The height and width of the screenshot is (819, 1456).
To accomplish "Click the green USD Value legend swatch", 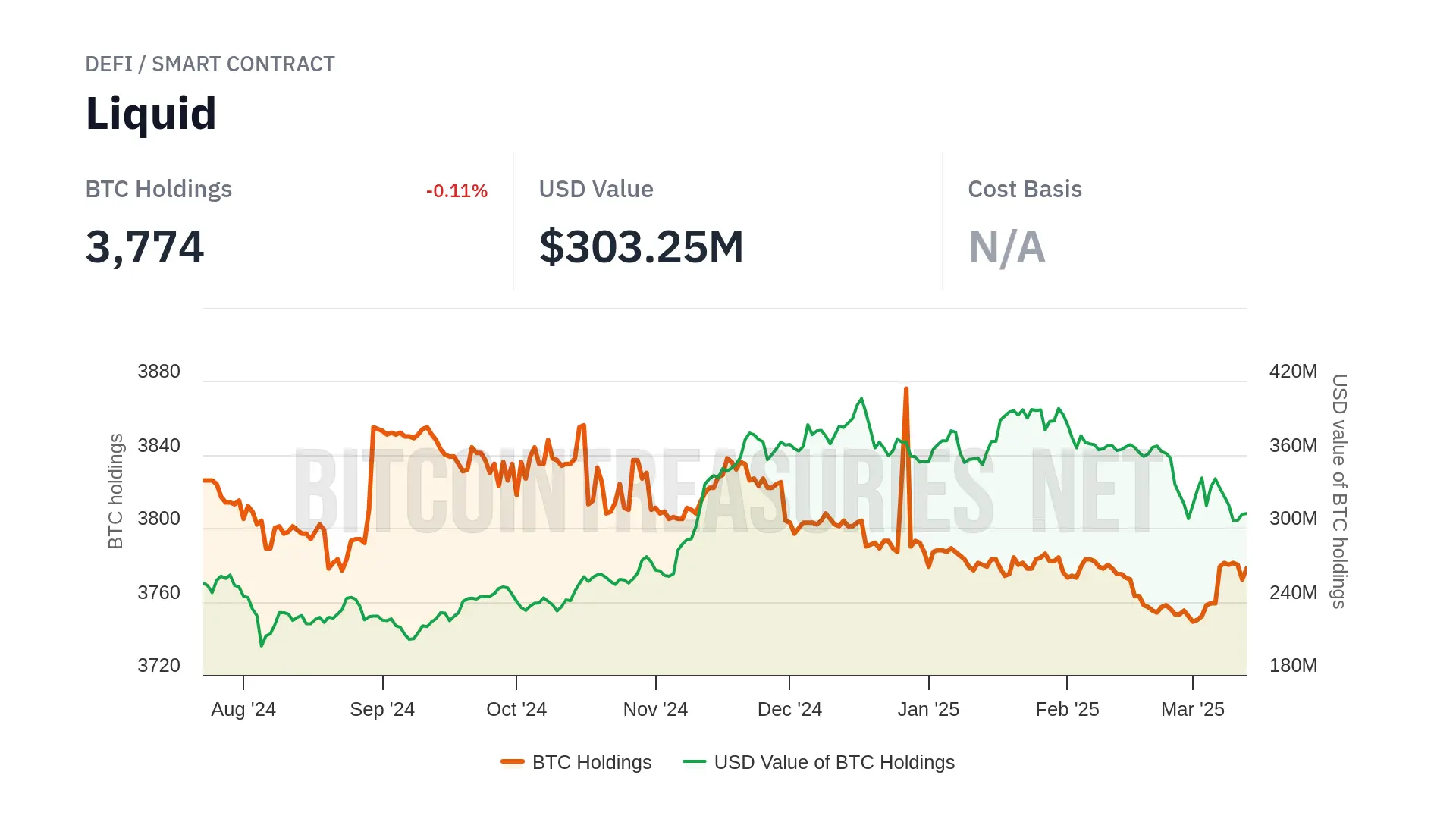I will 694,762.
